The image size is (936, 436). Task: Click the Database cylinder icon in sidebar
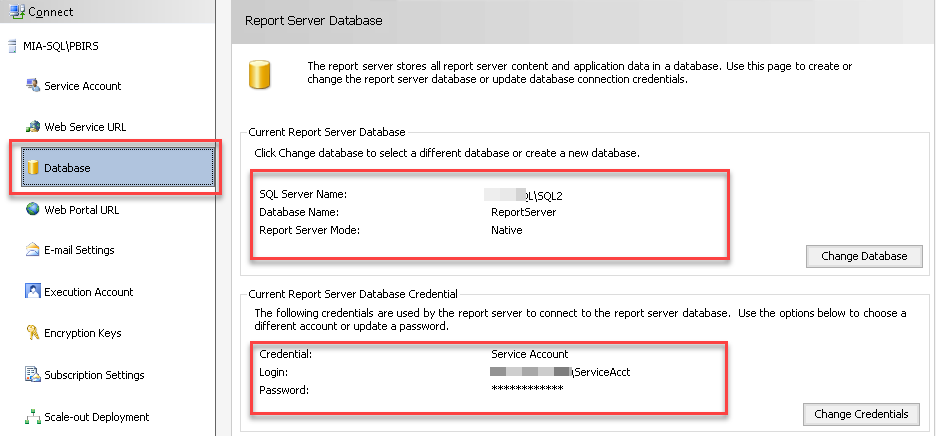coord(33,168)
